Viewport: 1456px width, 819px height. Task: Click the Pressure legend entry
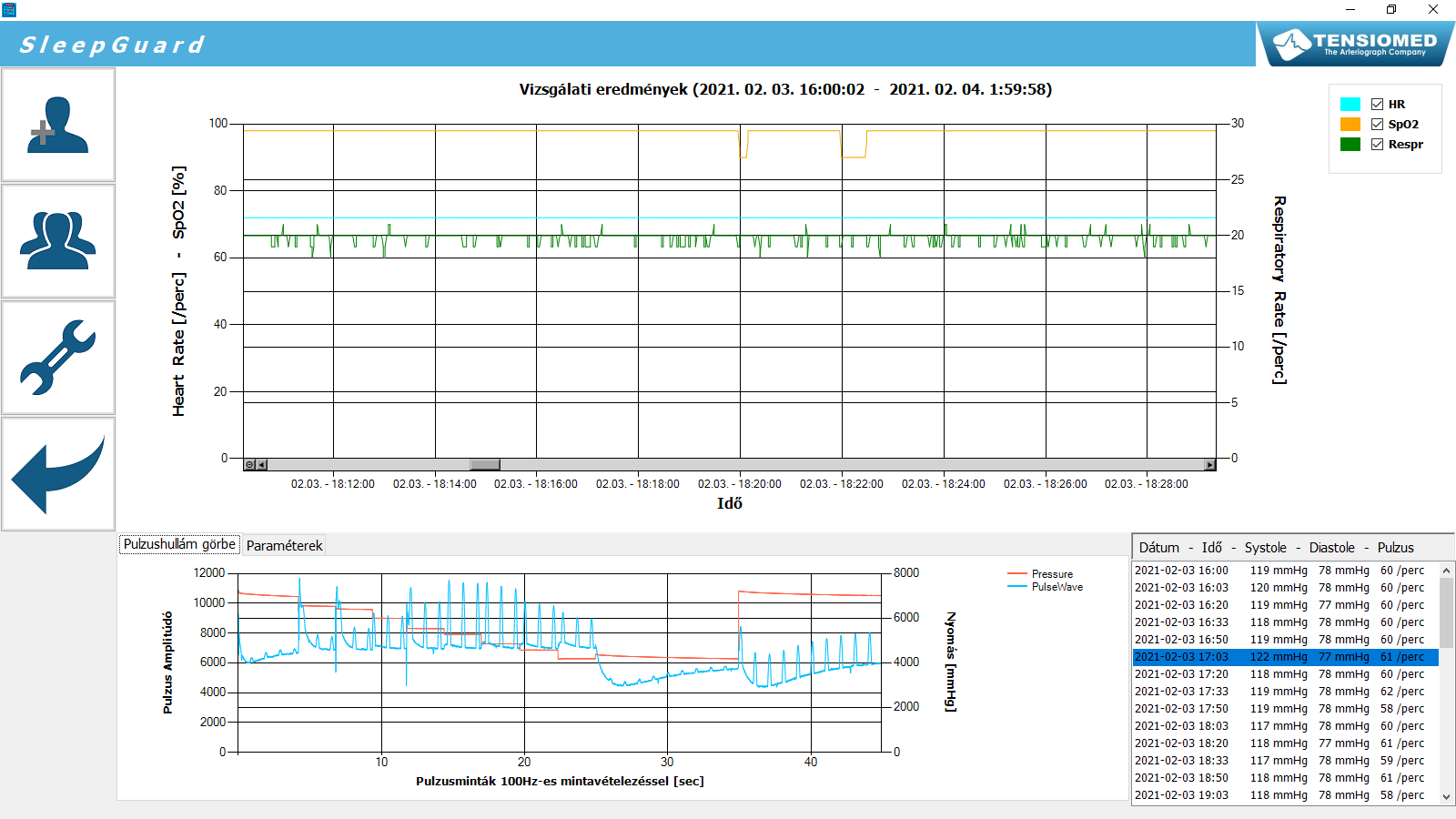click(x=1041, y=574)
